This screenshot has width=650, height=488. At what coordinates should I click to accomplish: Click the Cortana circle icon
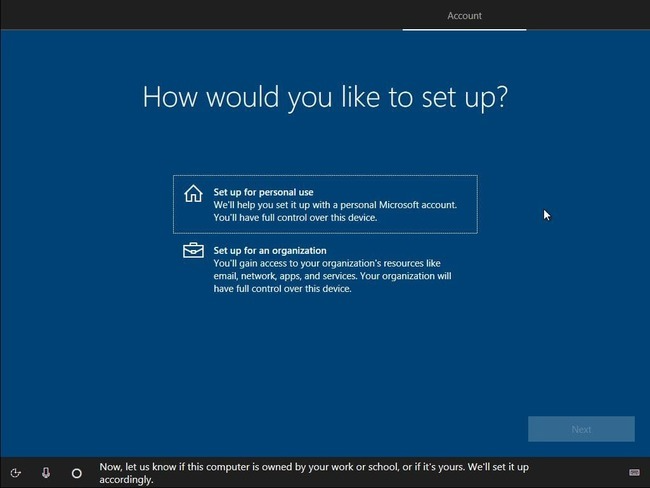[77, 473]
